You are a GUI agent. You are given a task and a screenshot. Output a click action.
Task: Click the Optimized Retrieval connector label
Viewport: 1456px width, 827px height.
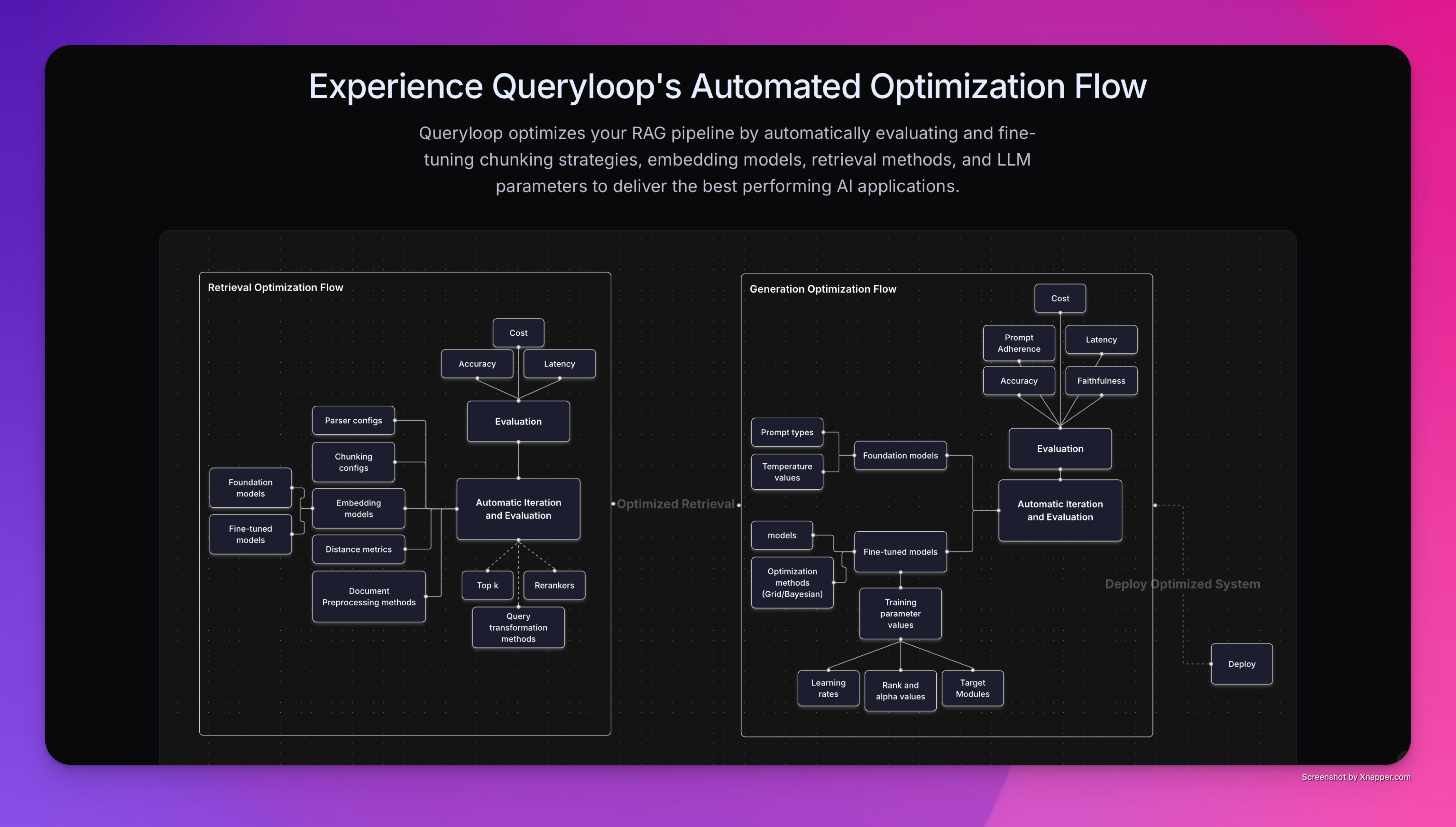pyautogui.click(x=675, y=504)
